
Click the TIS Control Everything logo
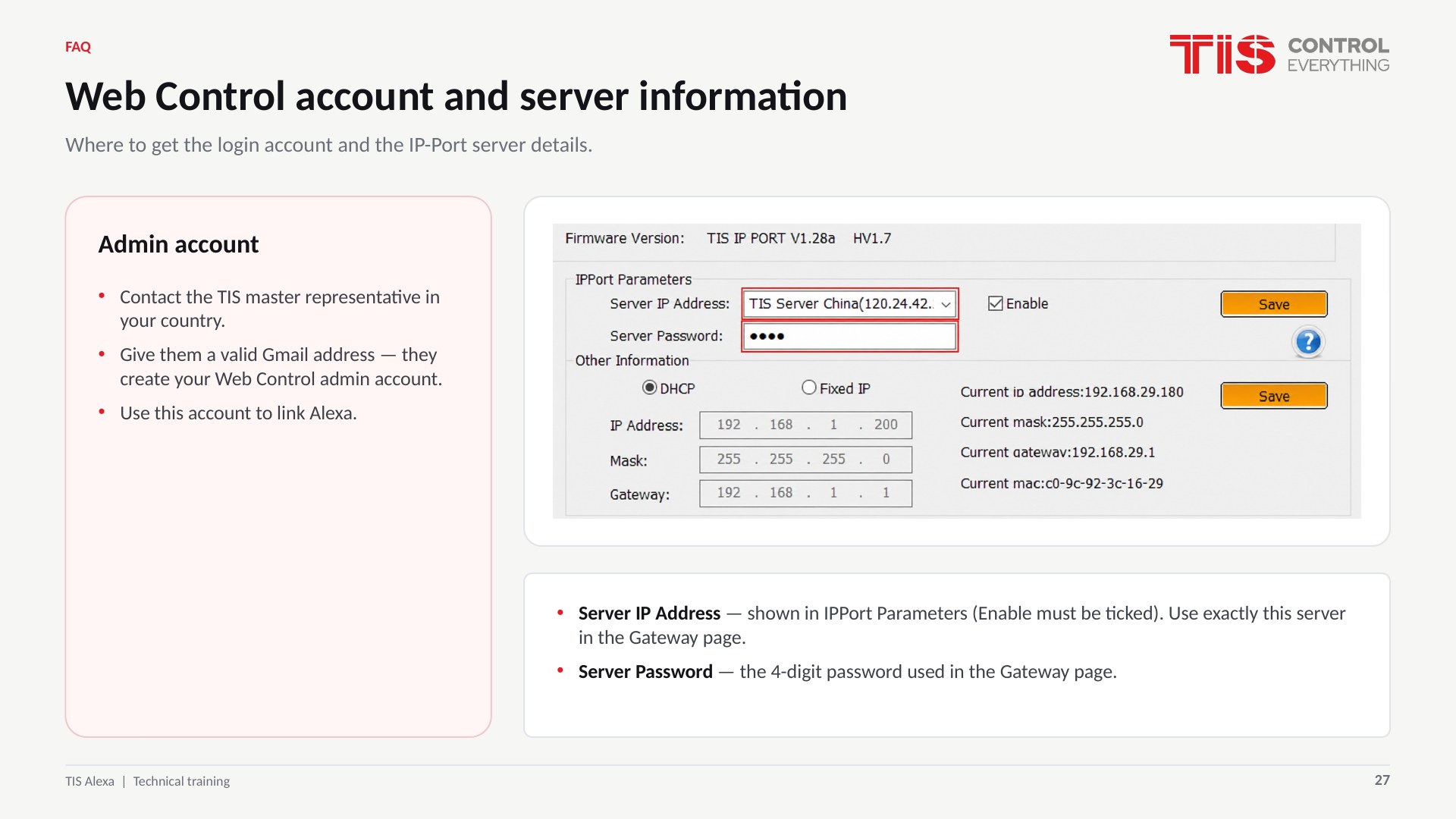pyautogui.click(x=1279, y=54)
